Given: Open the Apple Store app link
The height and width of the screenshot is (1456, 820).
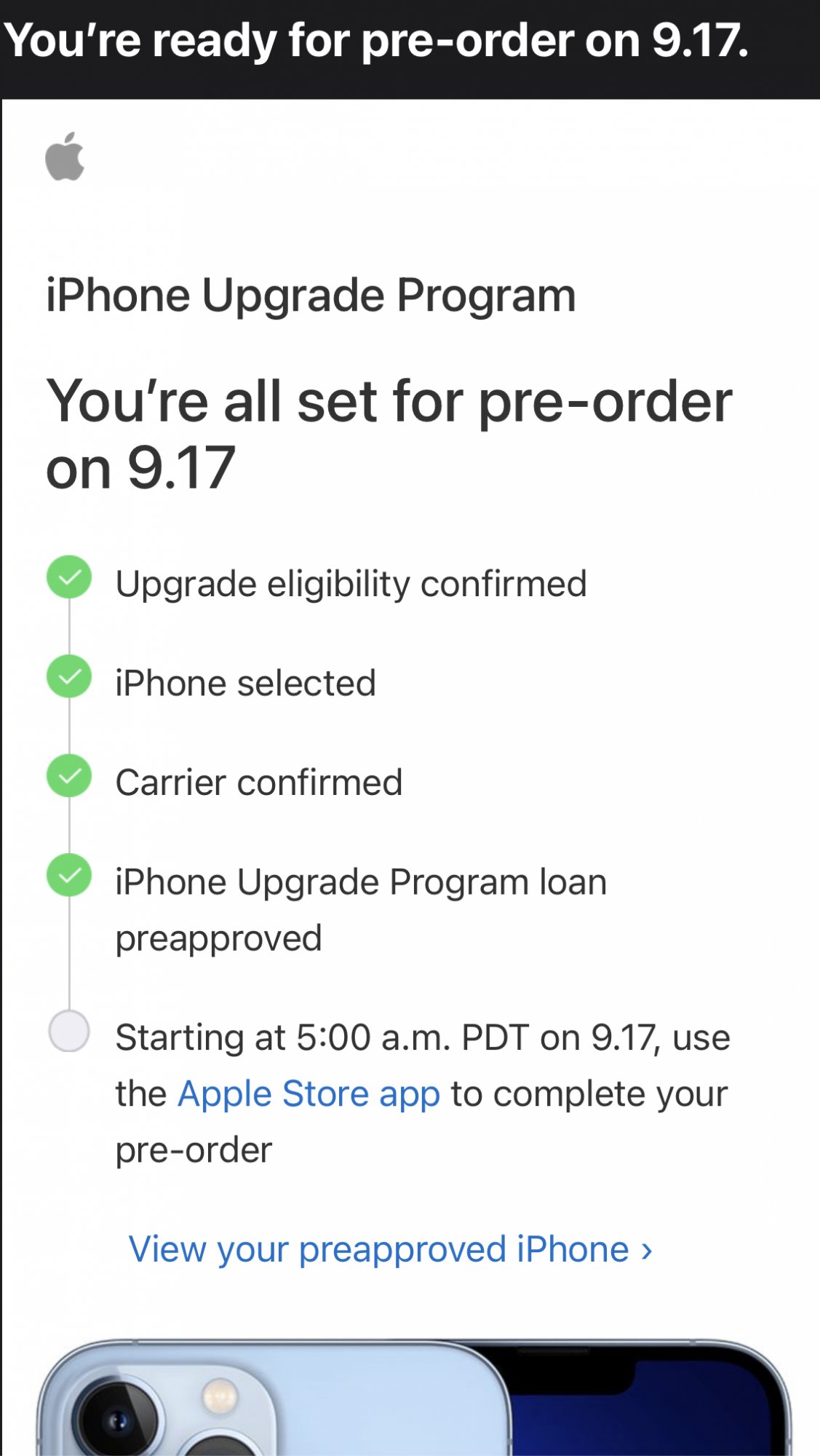Looking at the screenshot, I should (309, 1093).
